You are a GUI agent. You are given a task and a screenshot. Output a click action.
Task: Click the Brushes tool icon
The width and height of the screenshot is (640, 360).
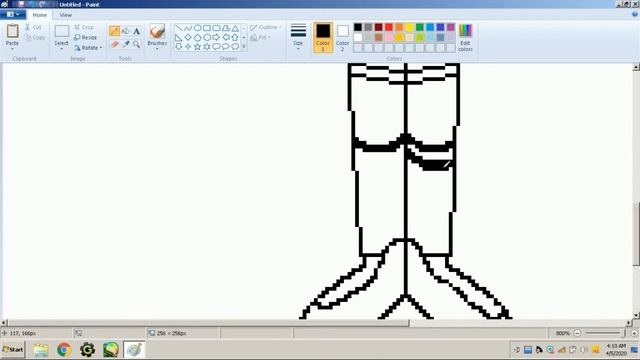coord(157,31)
